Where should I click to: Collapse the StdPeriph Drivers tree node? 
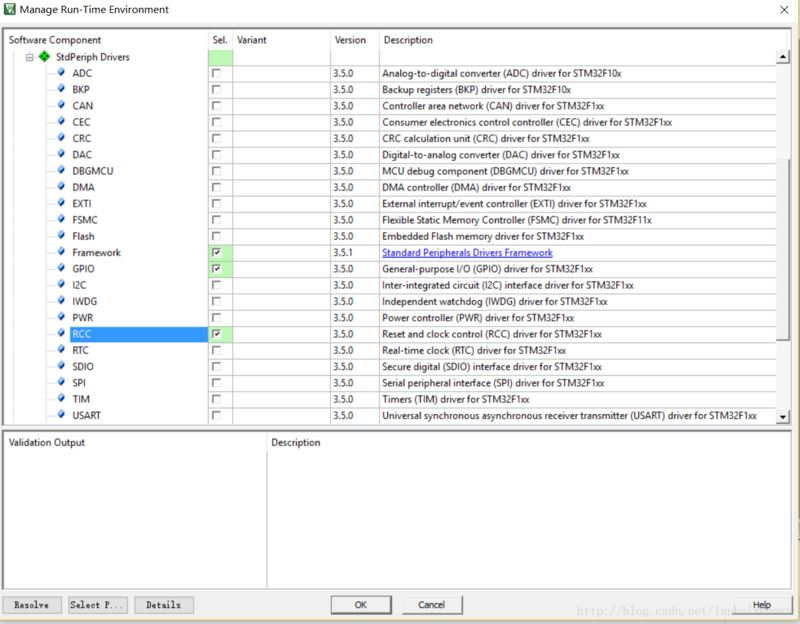pos(30,57)
